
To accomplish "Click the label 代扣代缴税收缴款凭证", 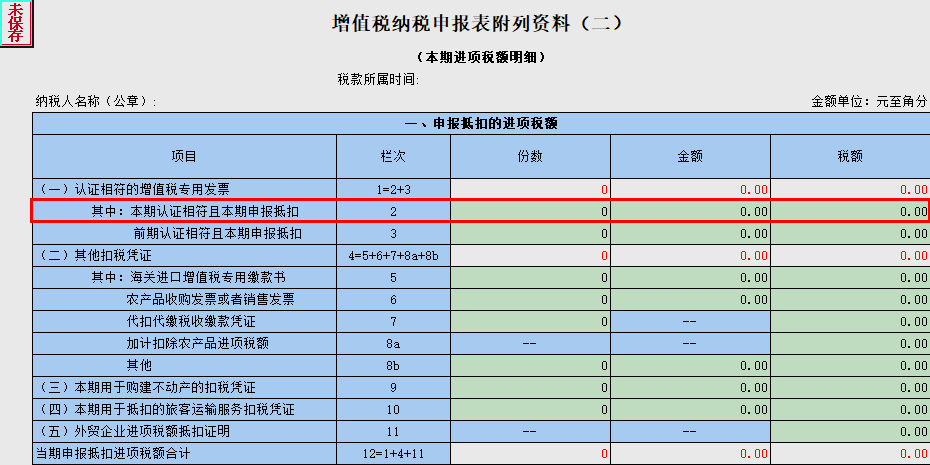I will 191,321.
